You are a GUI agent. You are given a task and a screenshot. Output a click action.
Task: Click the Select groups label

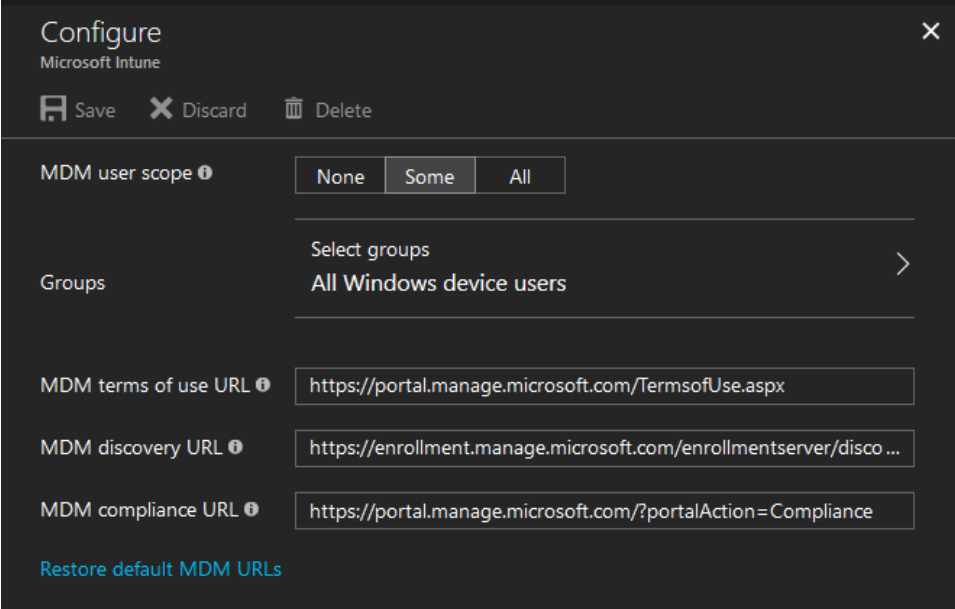(370, 250)
